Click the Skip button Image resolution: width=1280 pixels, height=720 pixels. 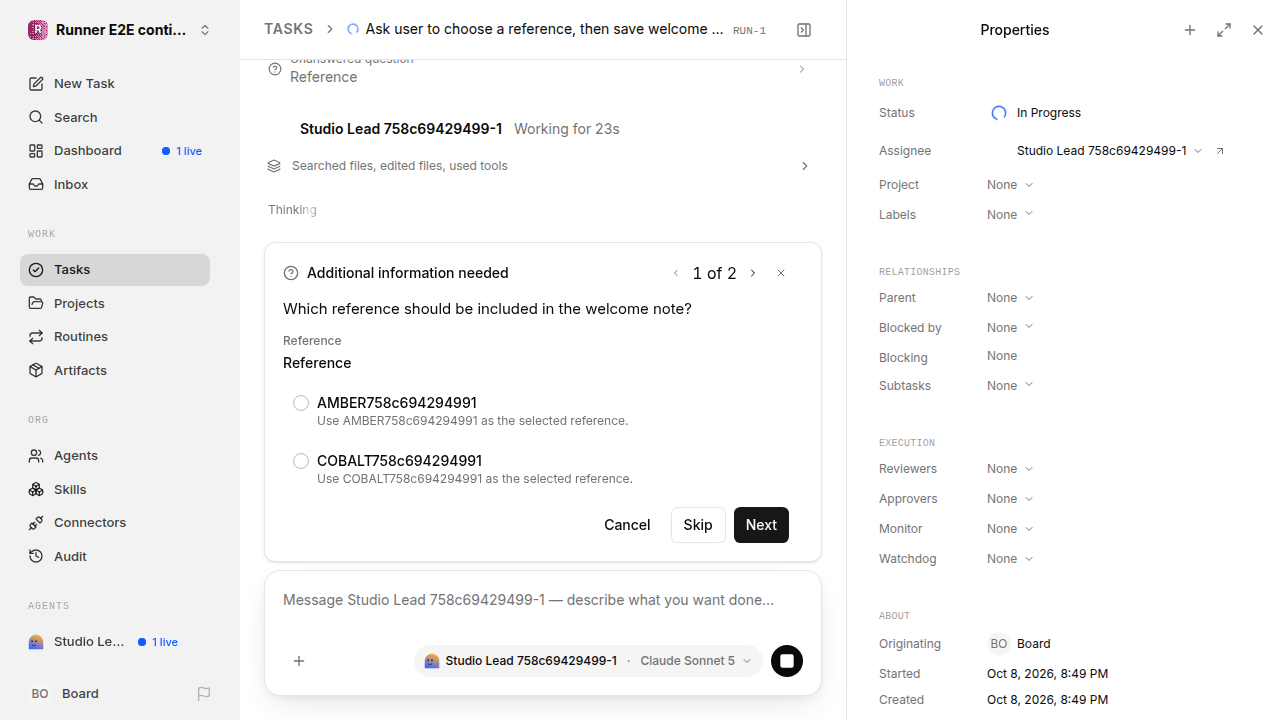coord(698,525)
